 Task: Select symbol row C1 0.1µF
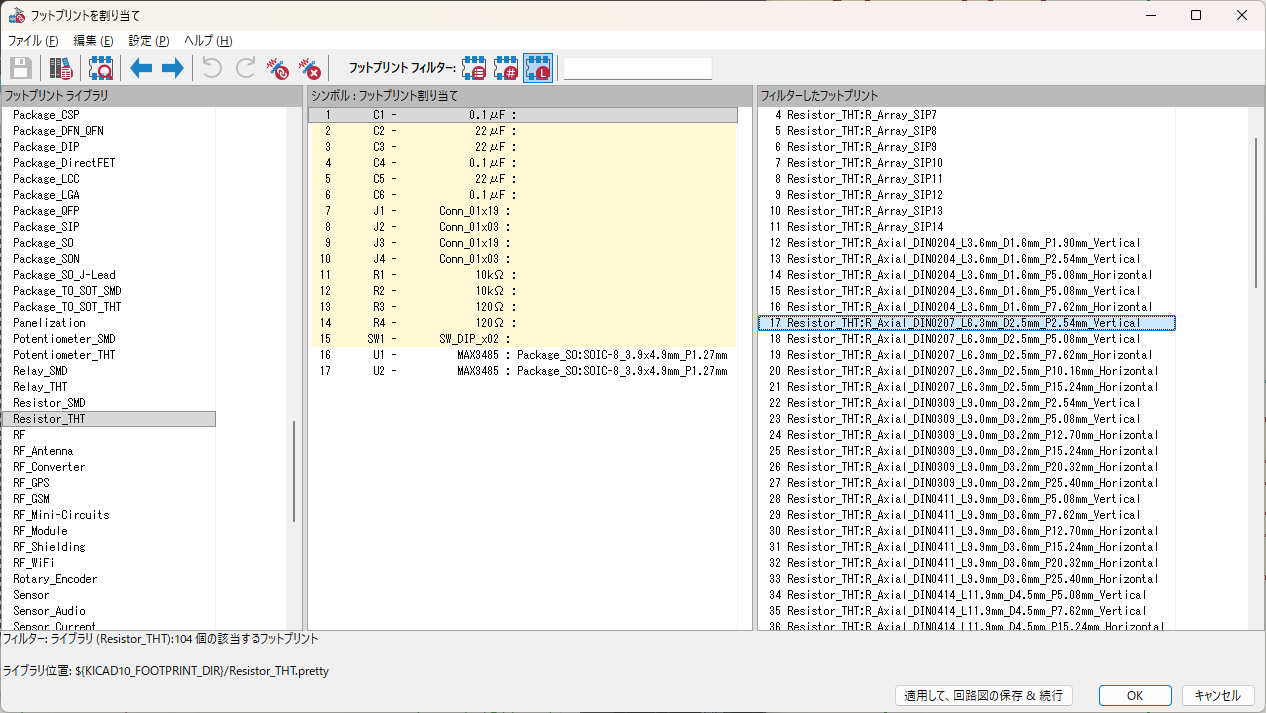tap(523, 115)
